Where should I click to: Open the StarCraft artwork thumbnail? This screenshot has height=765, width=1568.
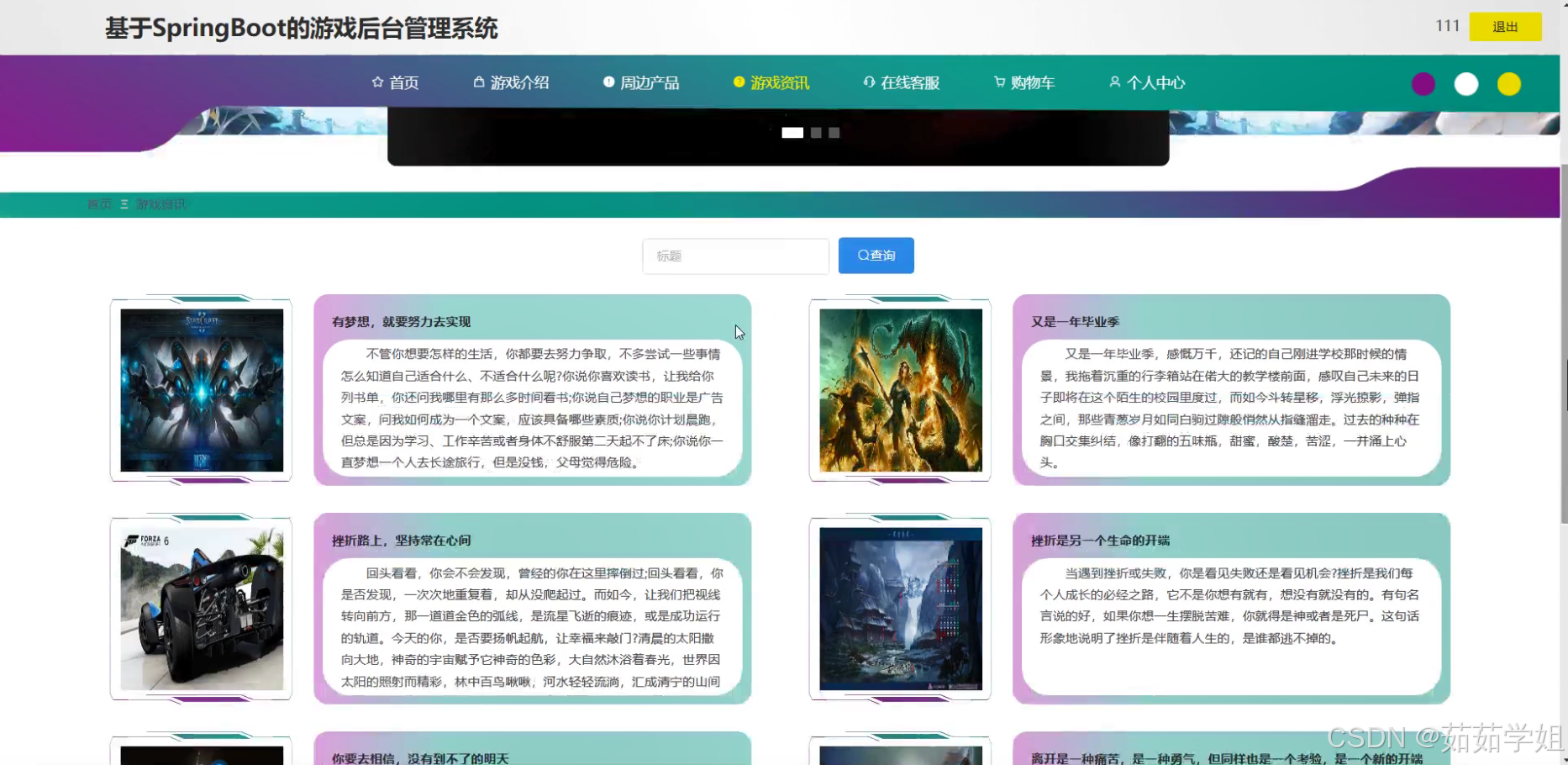click(x=202, y=390)
